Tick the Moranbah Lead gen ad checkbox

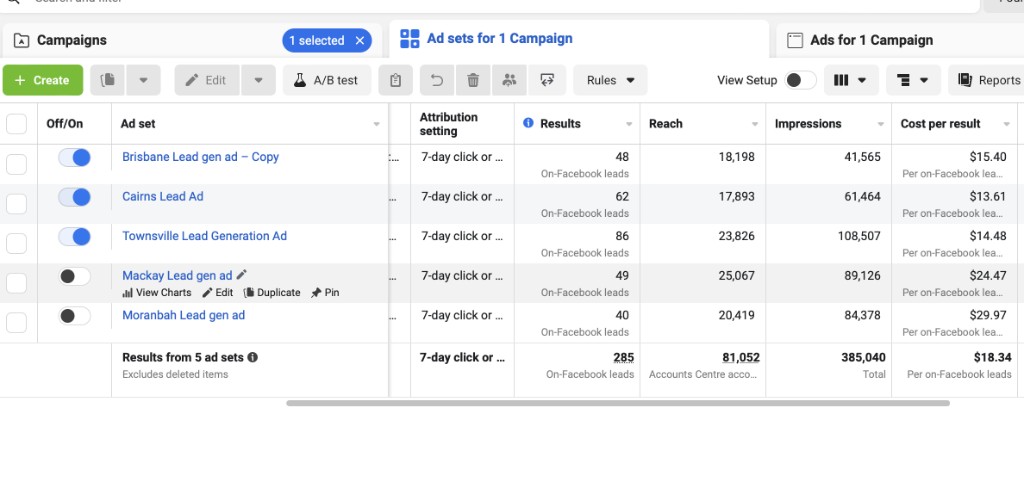click(x=16, y=323)
